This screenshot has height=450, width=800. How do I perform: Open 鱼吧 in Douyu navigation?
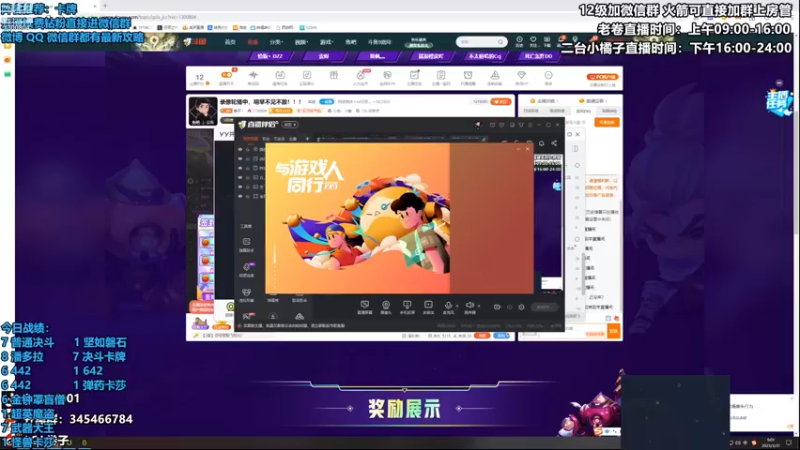(x=351, y=42)
